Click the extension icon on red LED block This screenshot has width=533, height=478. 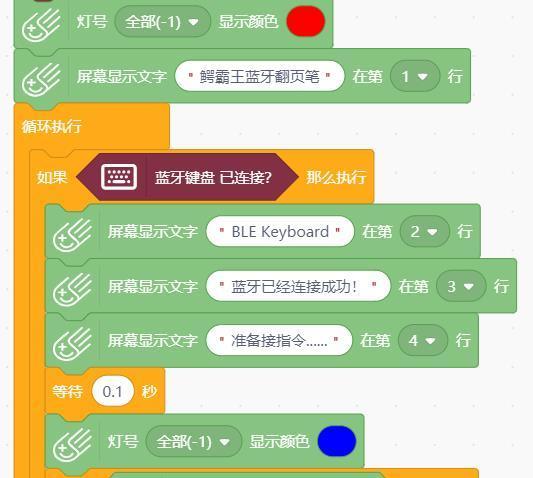point(41,24)
